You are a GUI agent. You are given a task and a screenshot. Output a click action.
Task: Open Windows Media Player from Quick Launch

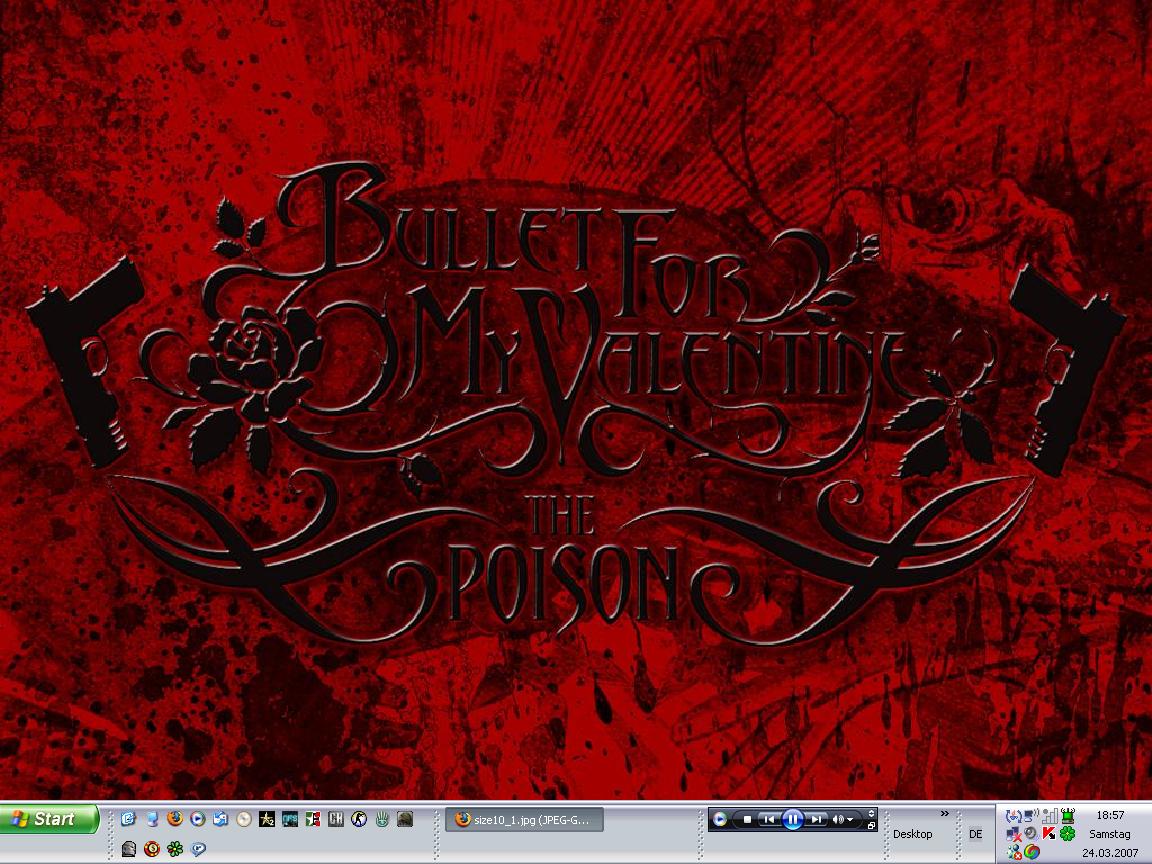(x=198, y=819)
